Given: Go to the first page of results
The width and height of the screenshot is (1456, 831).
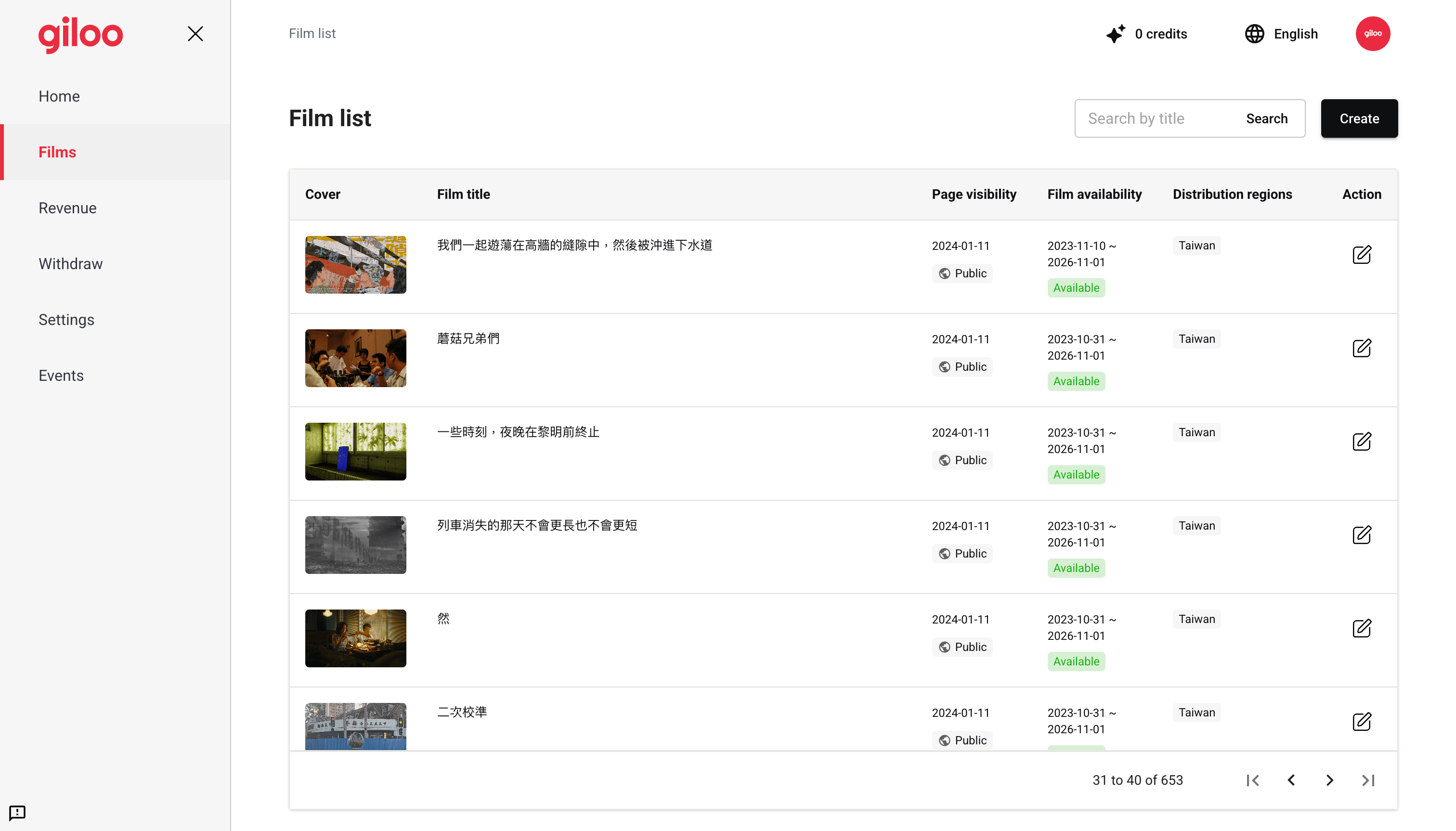Looking at the screenshot, I should (1253, 780).
